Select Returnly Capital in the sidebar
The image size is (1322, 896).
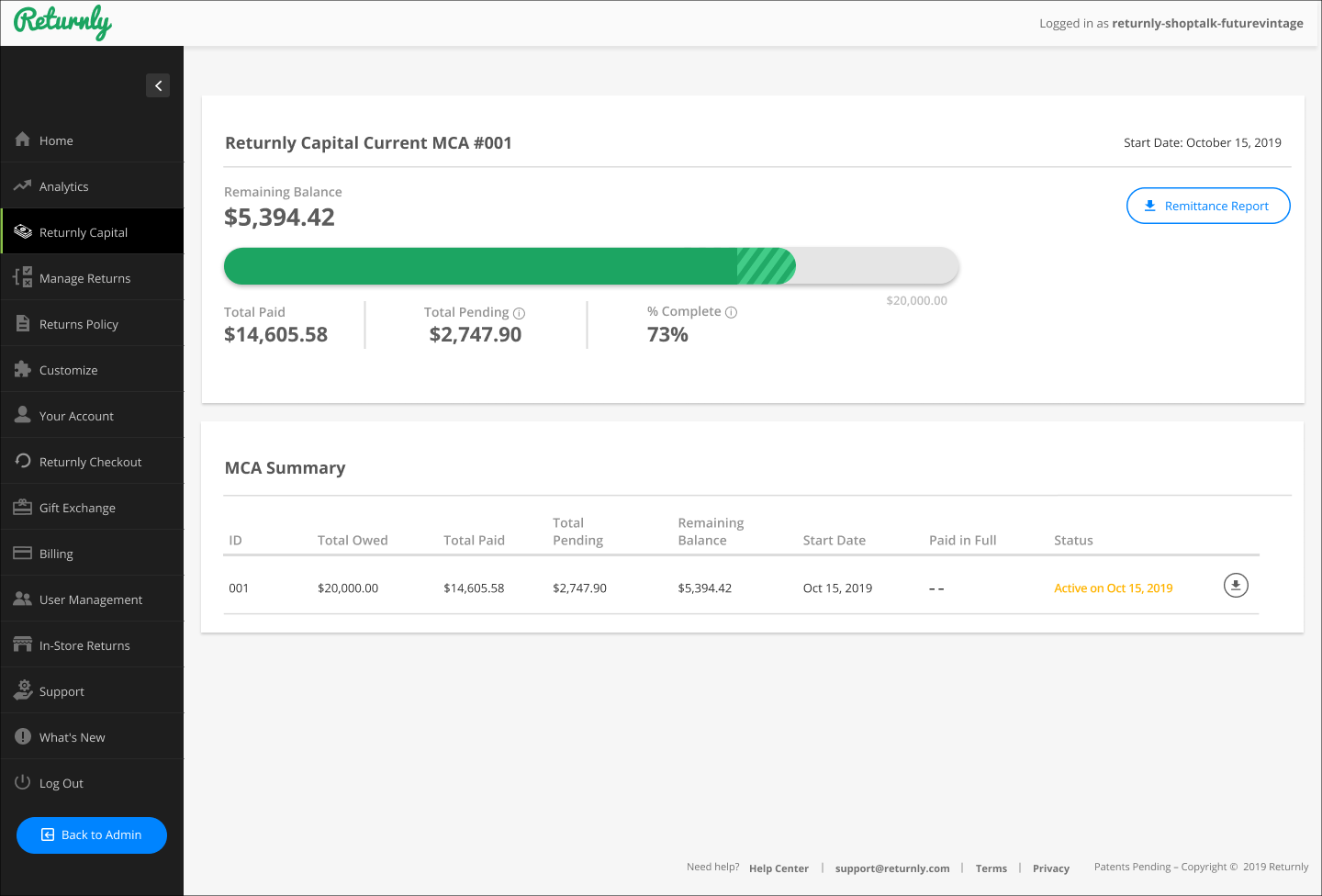click(x=92, y=231)
